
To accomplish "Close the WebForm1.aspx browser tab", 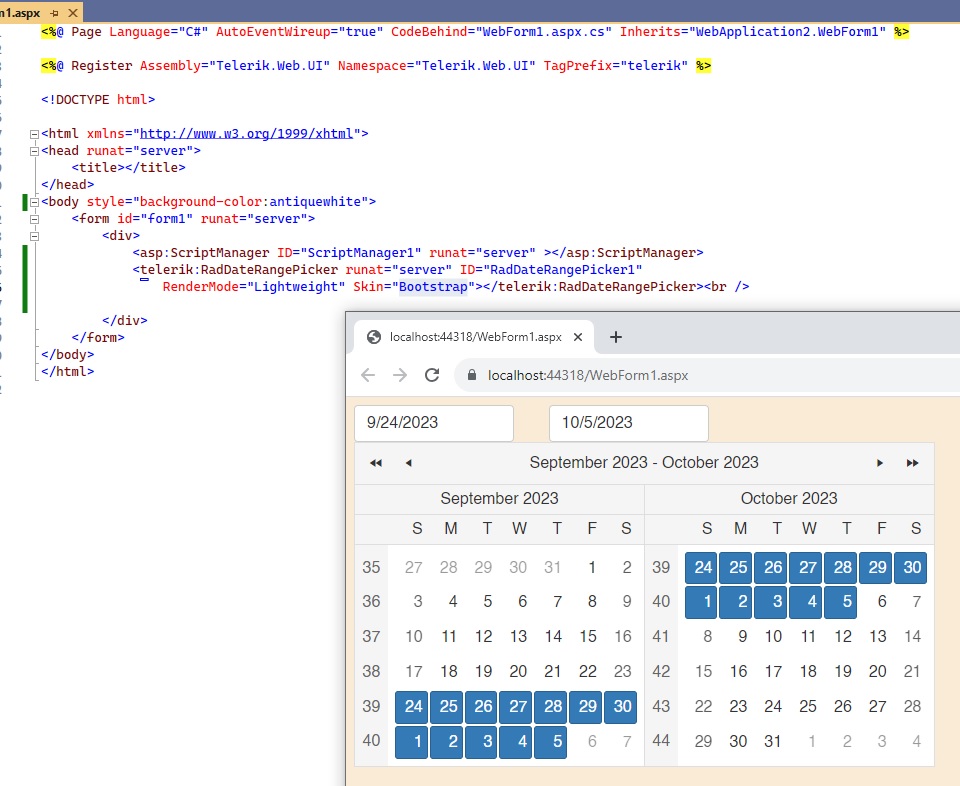I will tap(578, 337).
